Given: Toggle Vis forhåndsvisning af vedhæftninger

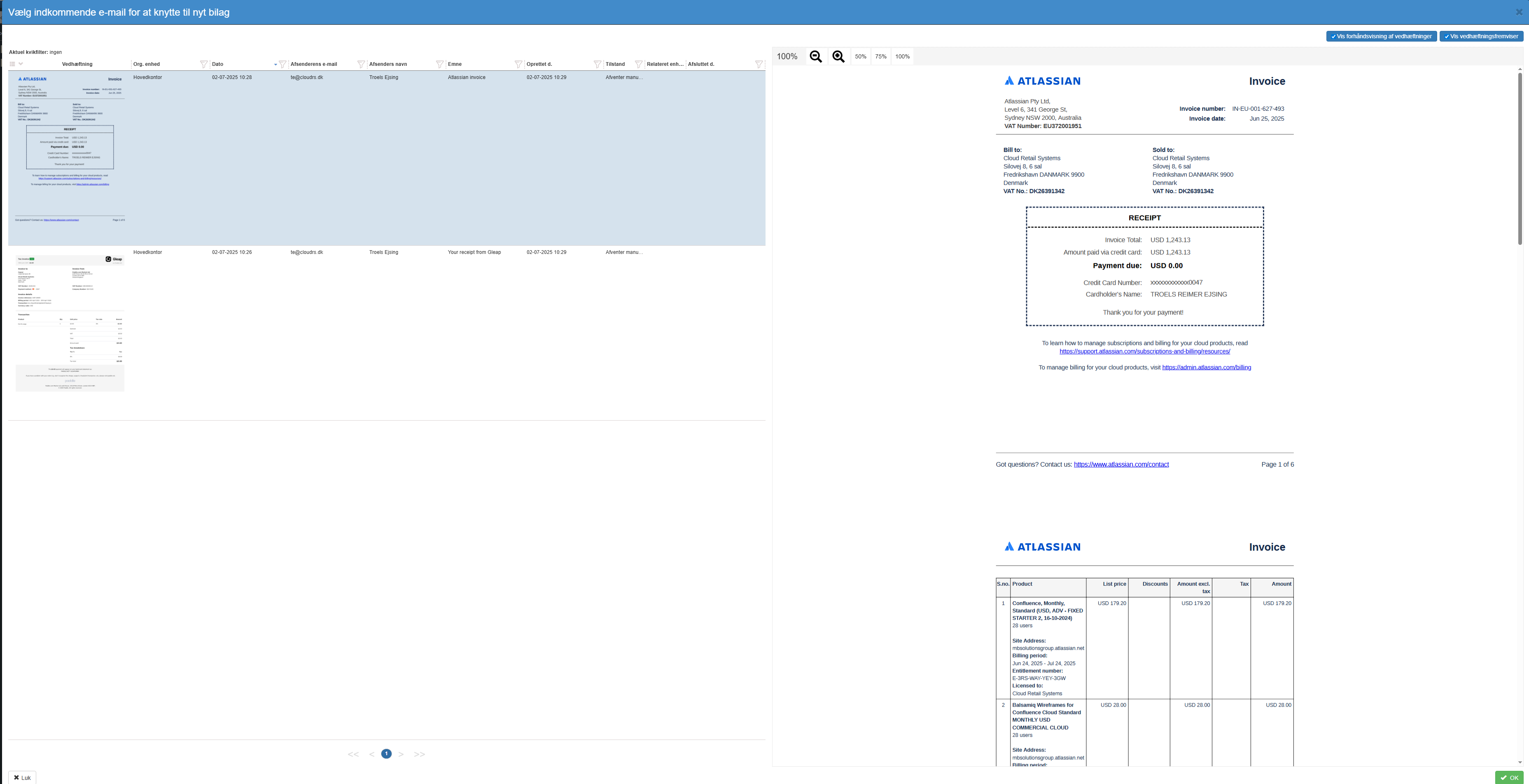Looking at the screenshot, I should 1381,36.
